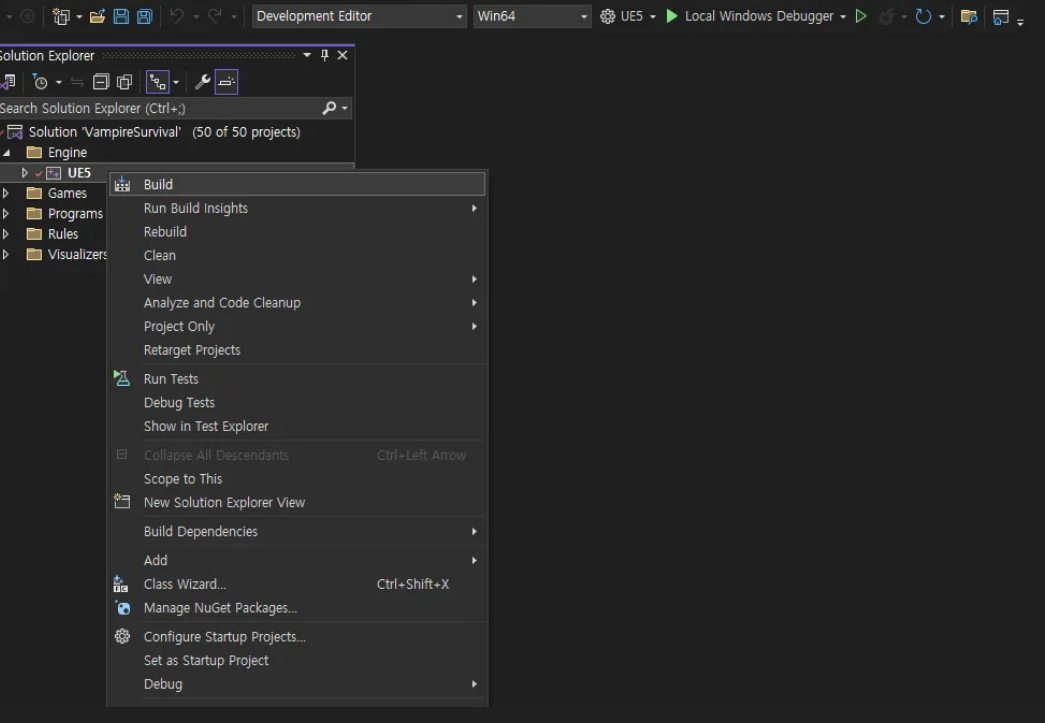Open the New Project dropdown arrow
Viewport: 1045px width, 723px height.
79,17
